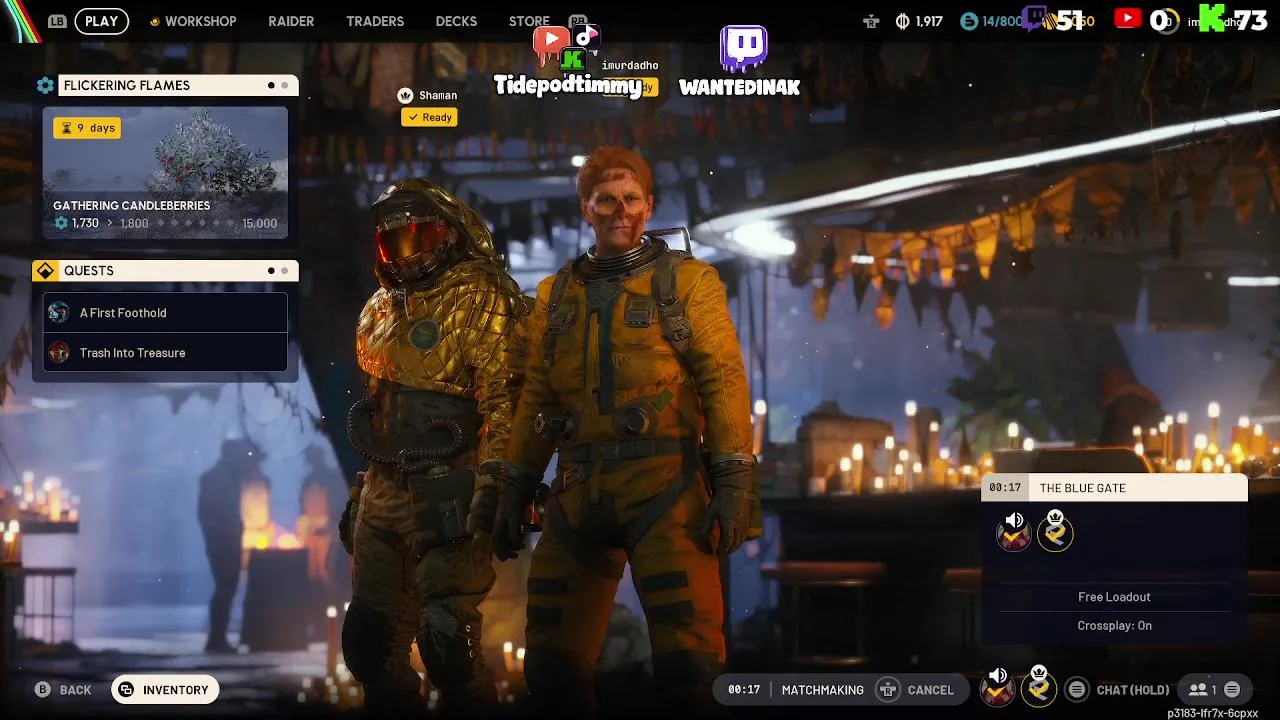The width and height of the screenshot is (1280, 720).
Task: Click the Shaman player emblem icon
Action: click(405, 95)
